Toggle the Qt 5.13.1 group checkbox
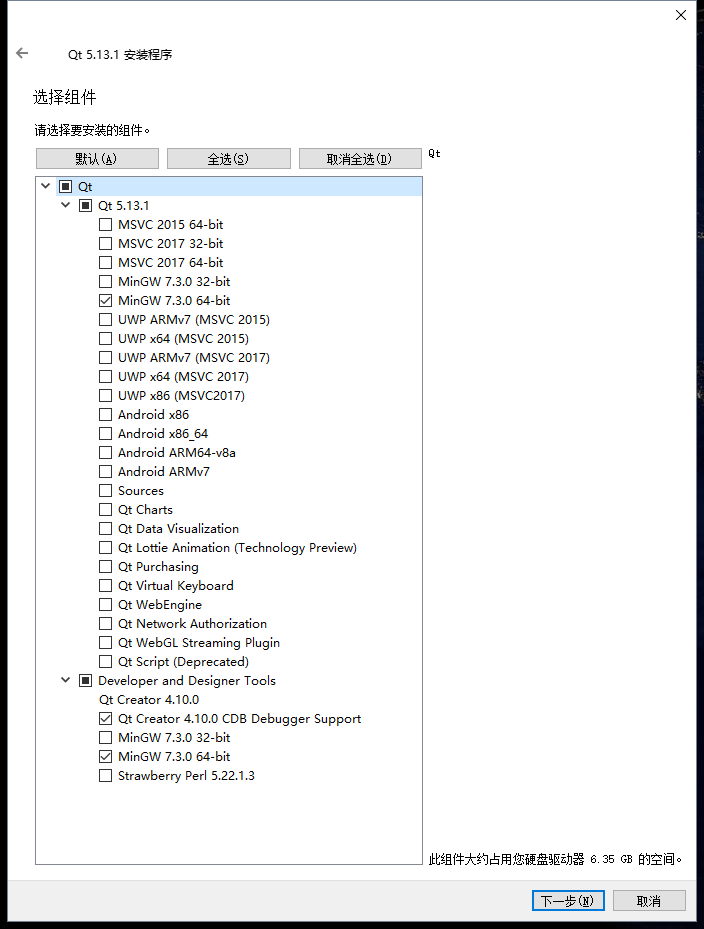 (86, 206)
